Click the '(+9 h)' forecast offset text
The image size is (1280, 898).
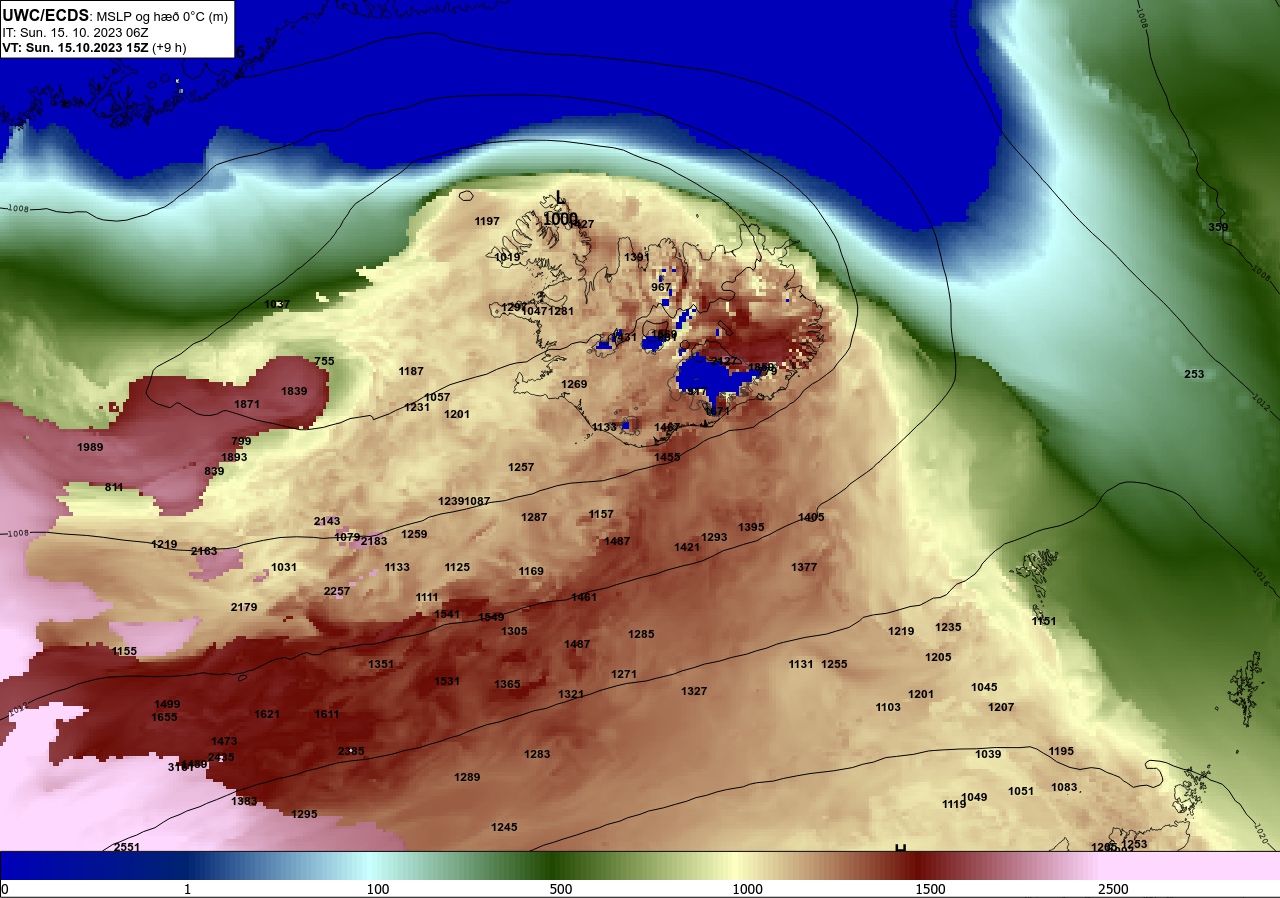169,47
